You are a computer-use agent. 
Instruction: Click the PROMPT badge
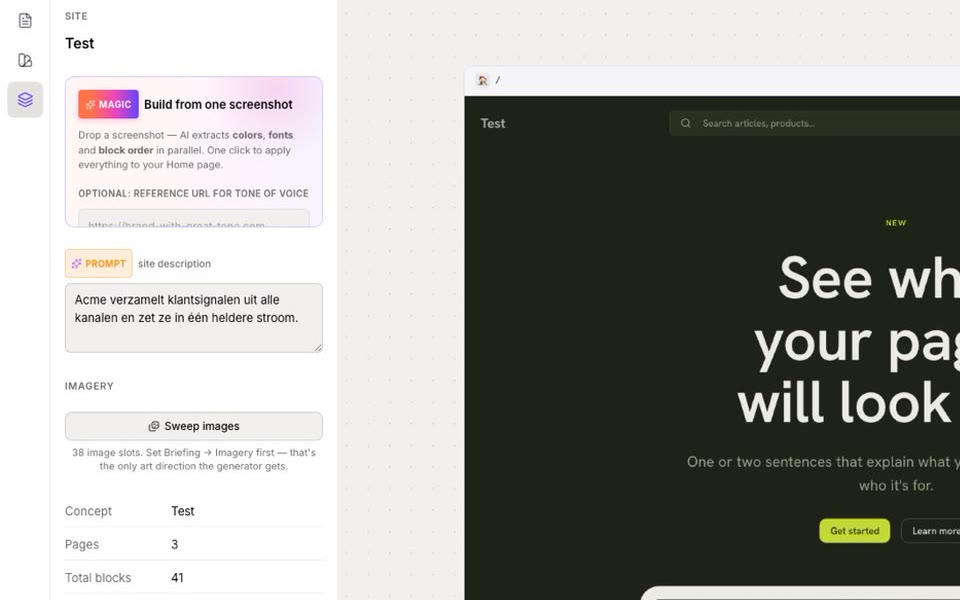[x=99, y=263]
